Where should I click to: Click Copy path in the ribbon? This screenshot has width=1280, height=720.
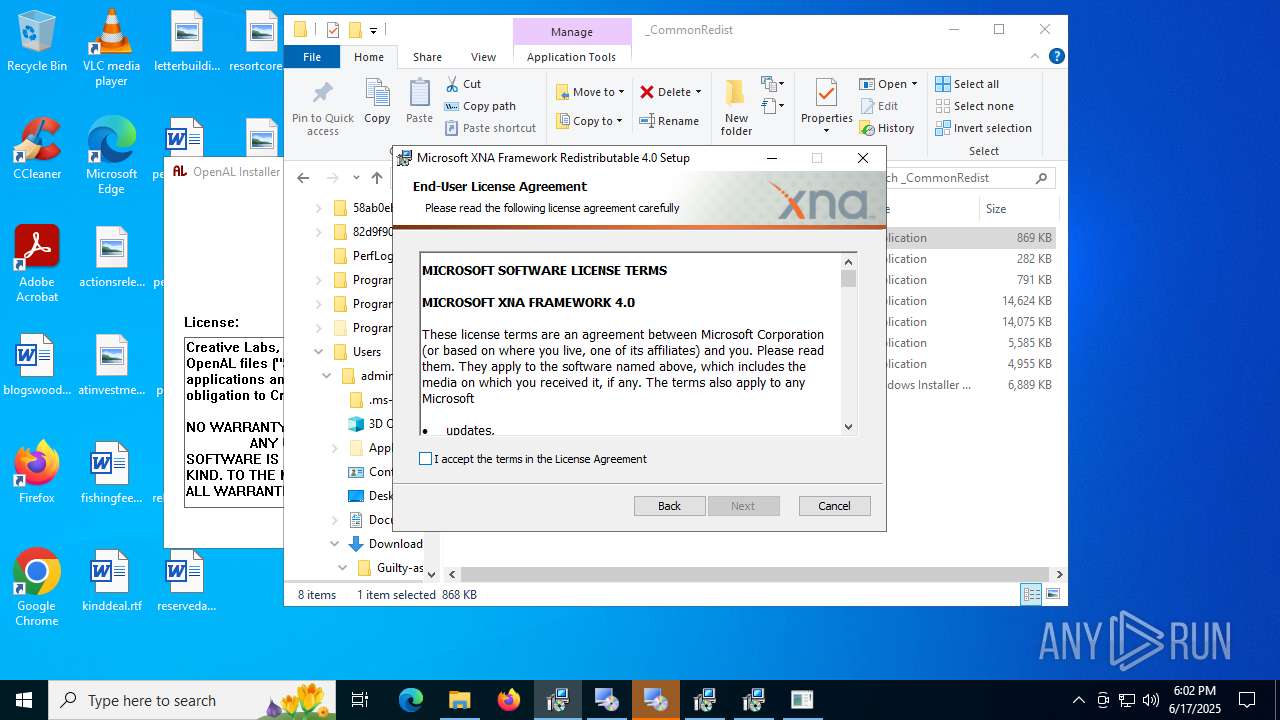coord(480,106)
